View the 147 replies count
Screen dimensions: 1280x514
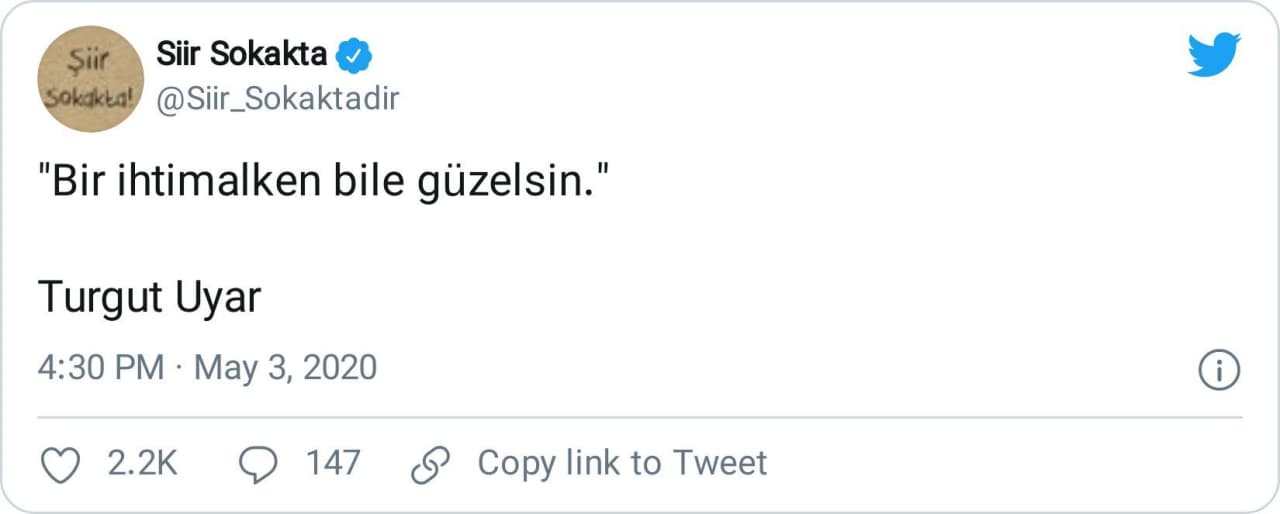(x=333, y=464)
